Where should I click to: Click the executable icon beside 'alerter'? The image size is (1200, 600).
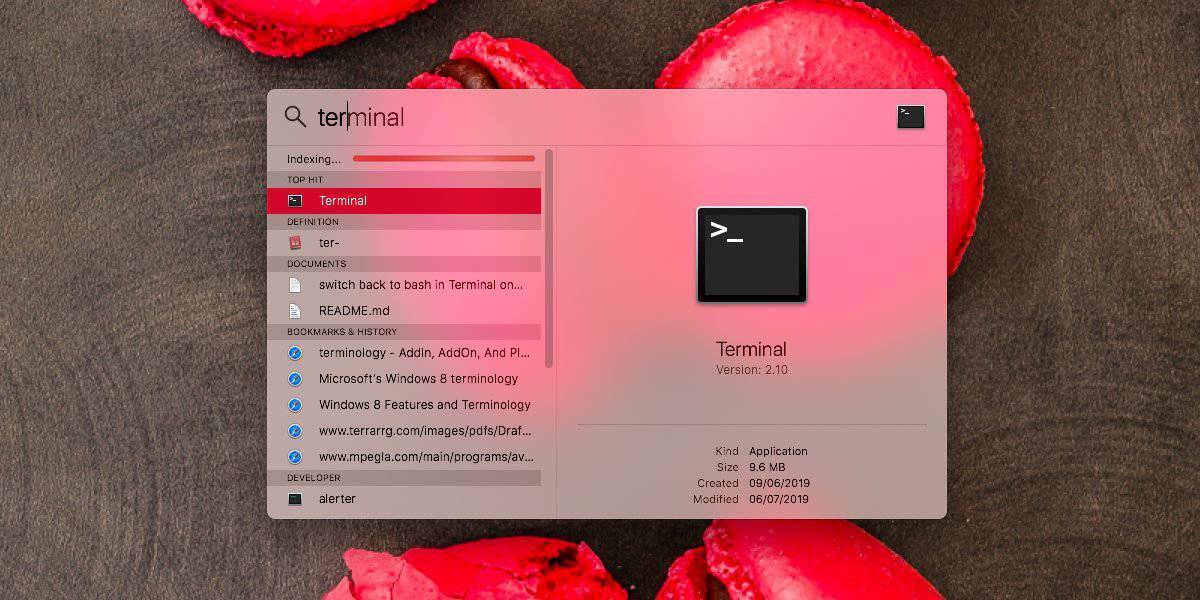tap(295, 499)
